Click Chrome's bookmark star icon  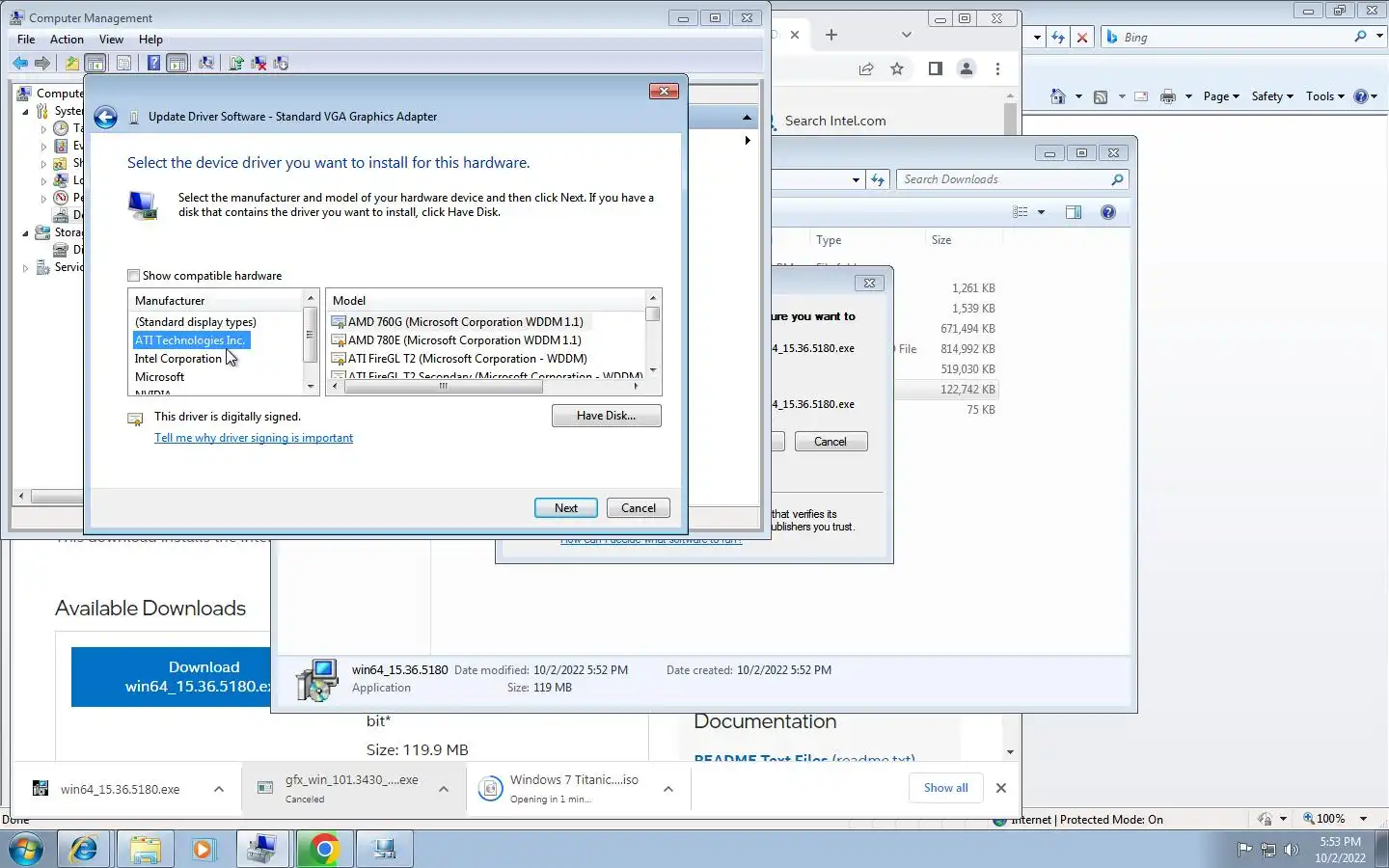coord(897,68)
